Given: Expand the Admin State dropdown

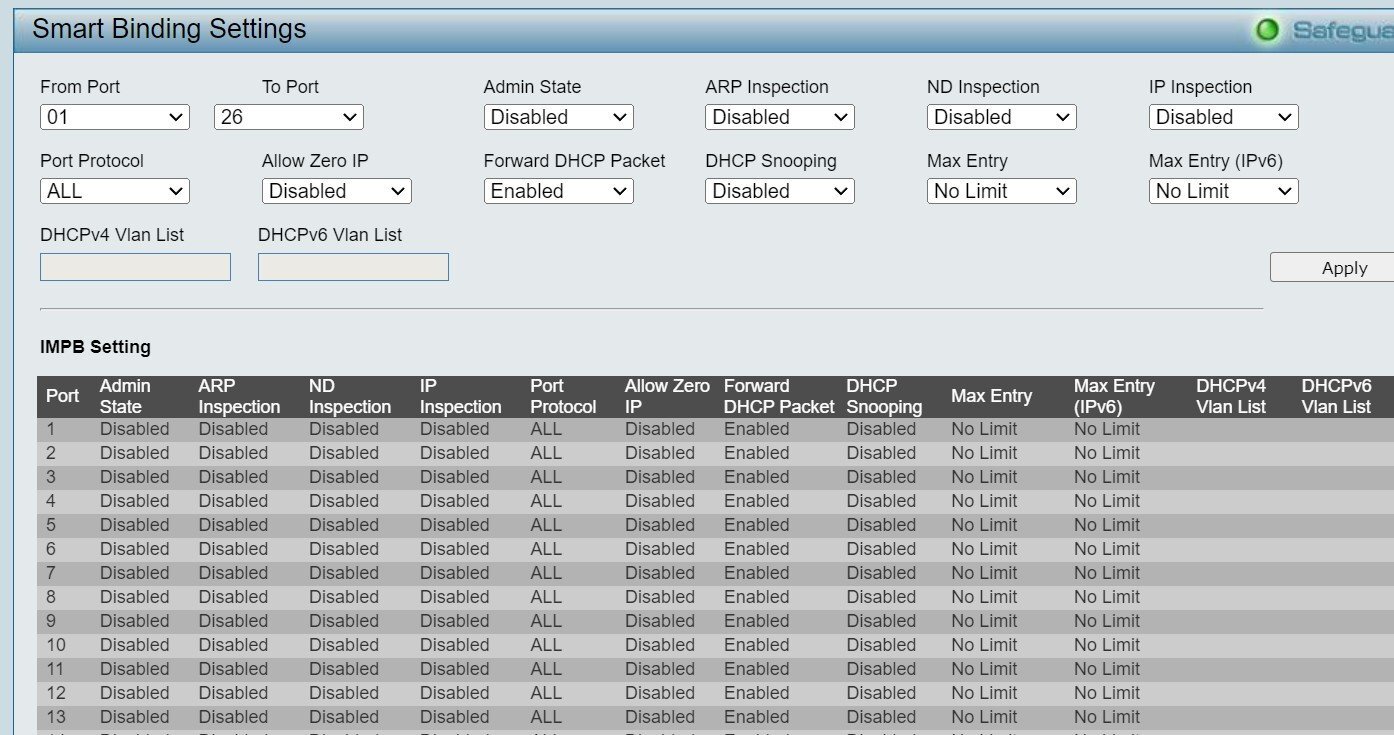Looking at the screenshot, I should [x=558, y=117].
